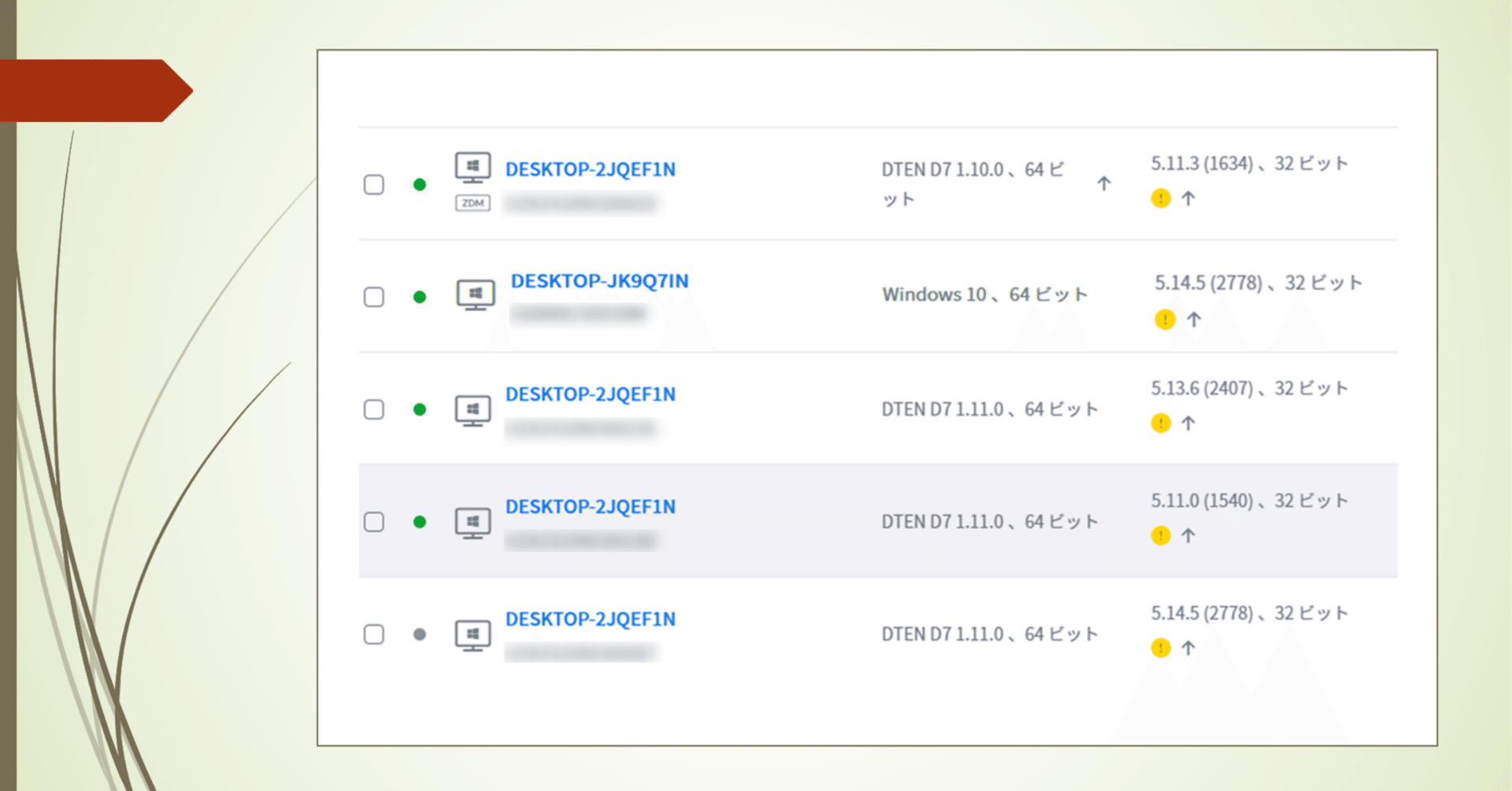This screenshot has height=791, width=1512.
Task: Click yellow warning icon for version 5.11.0
Action: [1161, 536]
